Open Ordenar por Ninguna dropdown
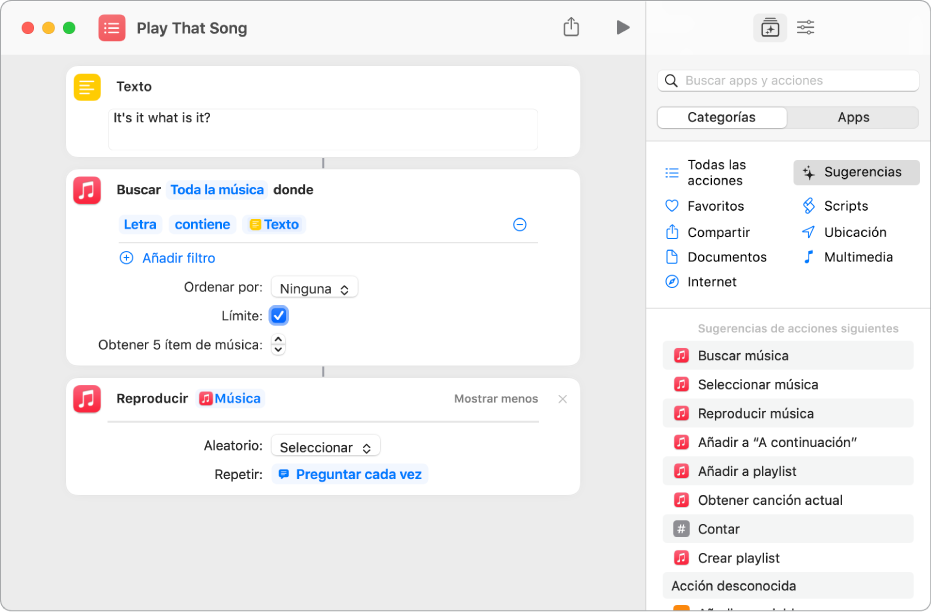Screen dimensions: 931x612 [x=314, y=288]
